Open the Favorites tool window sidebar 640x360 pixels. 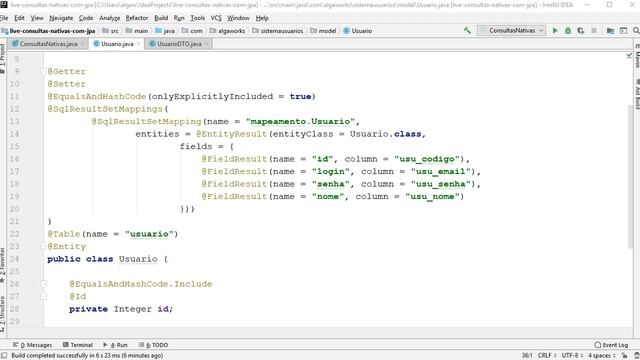(x=3, y=265)
